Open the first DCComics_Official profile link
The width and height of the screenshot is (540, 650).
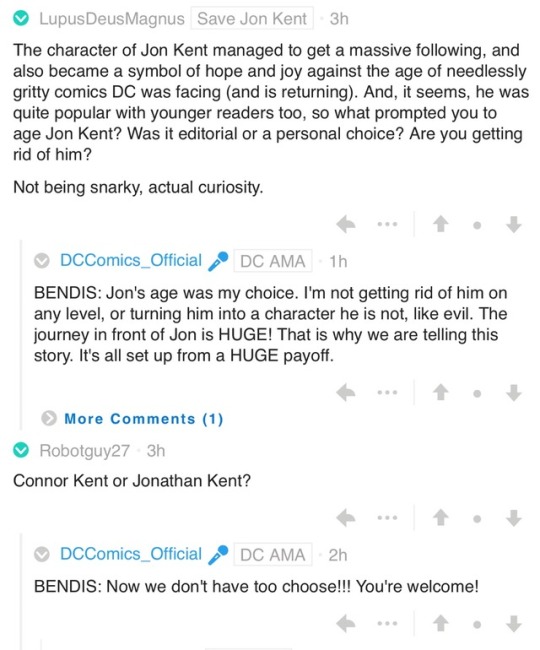coord(131,260)
